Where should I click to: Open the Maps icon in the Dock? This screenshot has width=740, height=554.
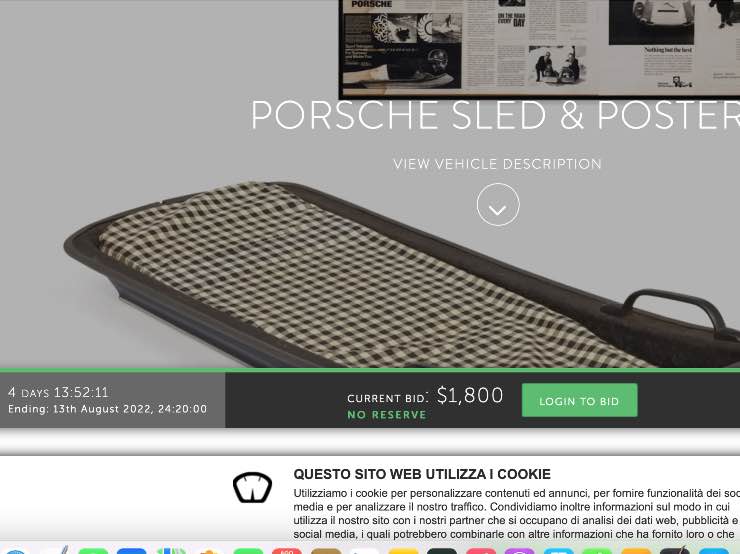pos(171,550)
